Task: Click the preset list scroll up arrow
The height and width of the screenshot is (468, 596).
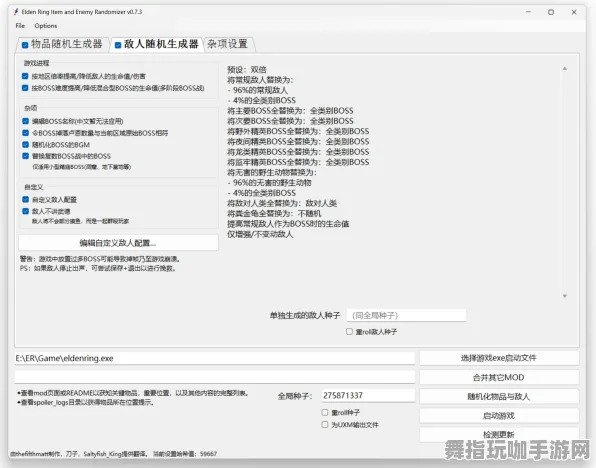Action: (565, 69)
